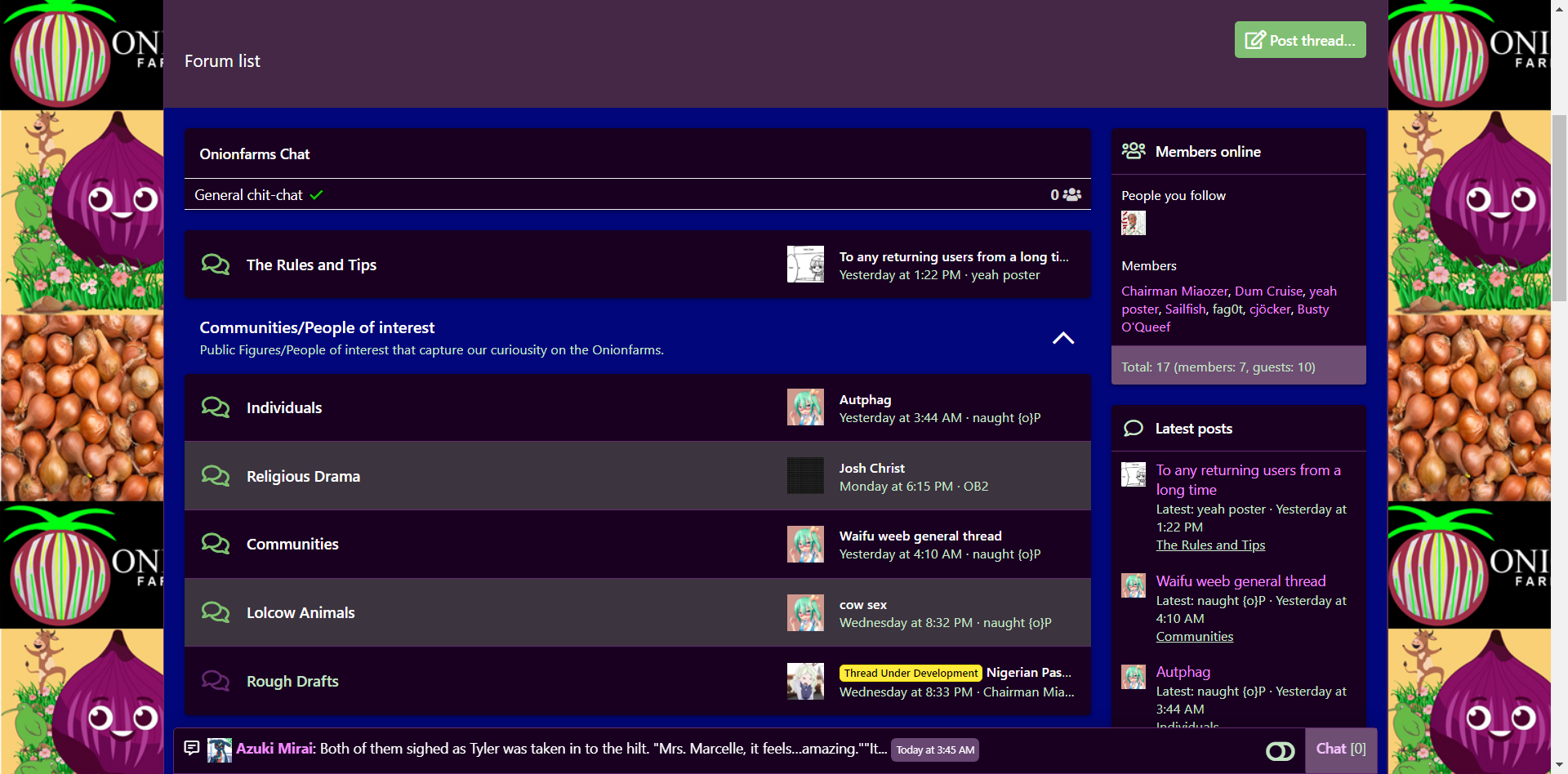Open Chairman Miaozer's profile in Members

pos(1174,291)
